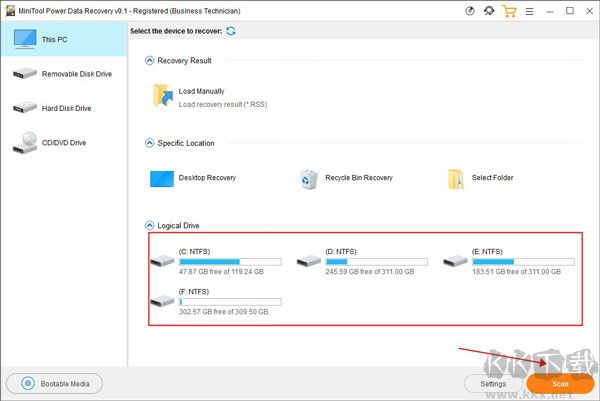The width and height of the screenshot is (600, 401).
Task: Click the Select Folder icon
Action: 456,179
